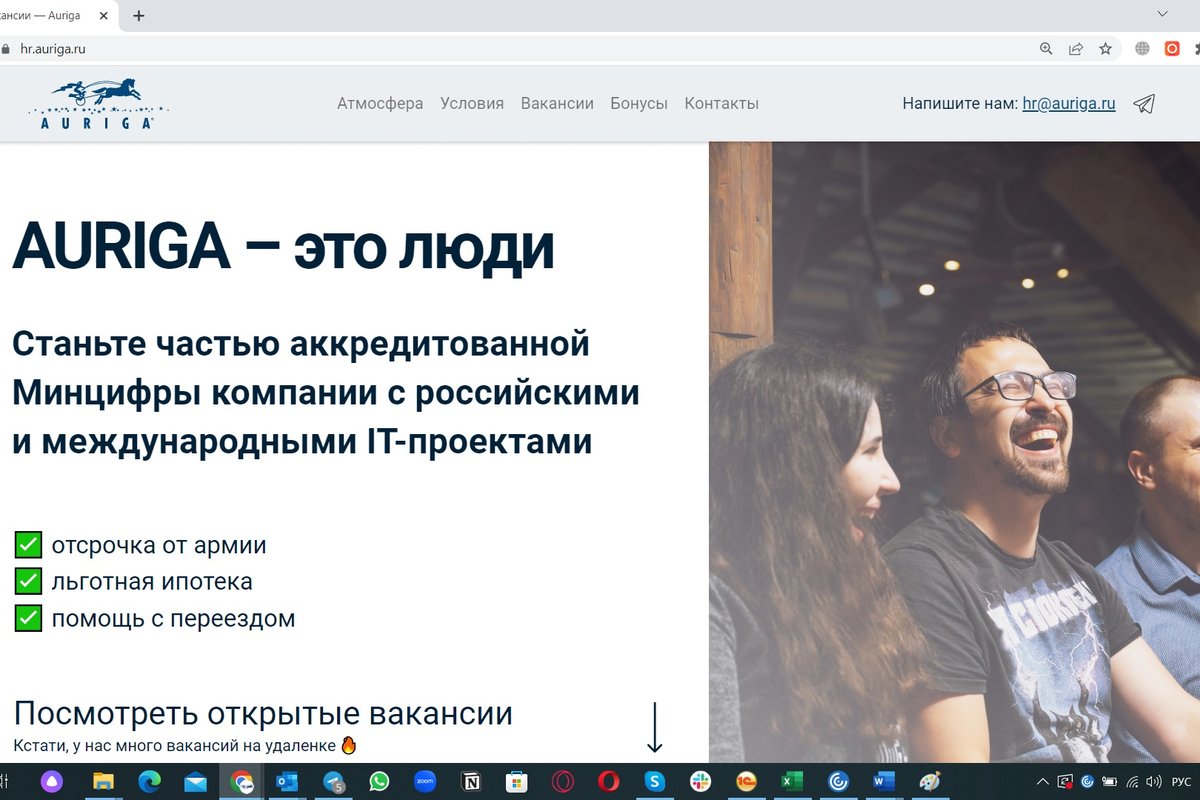Screen dimensions: 1200x800
Task: Switch the РУС keyboard language indicator
Action: (x=1181, y=782)
